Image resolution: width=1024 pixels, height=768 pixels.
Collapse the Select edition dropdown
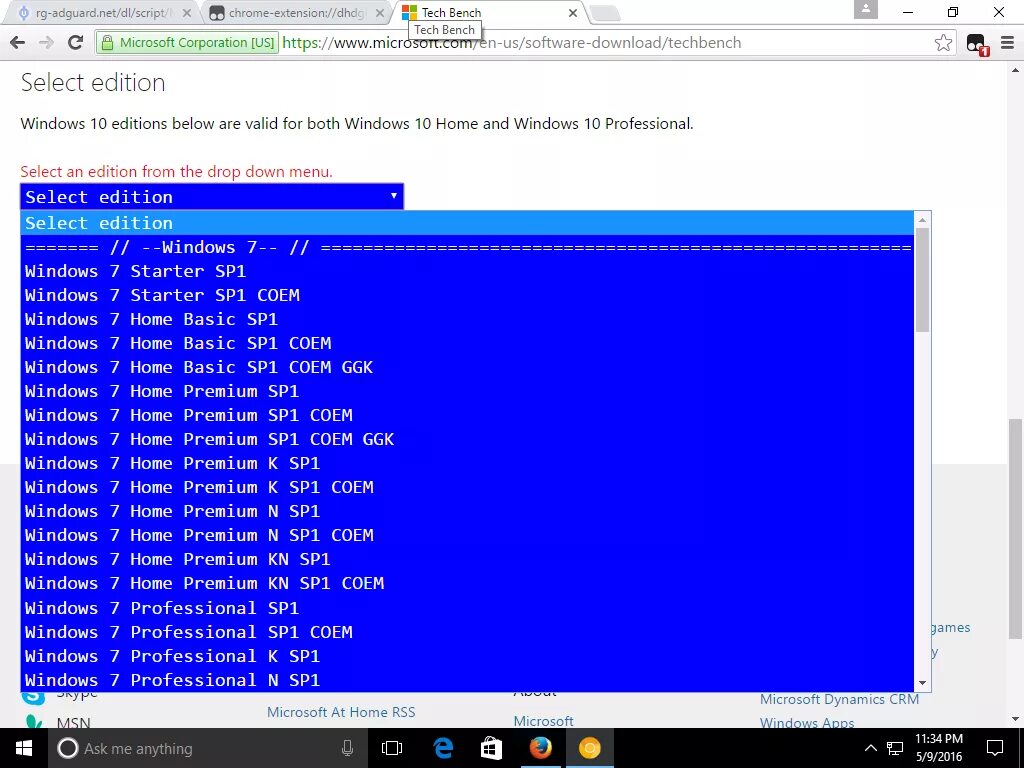click(212, 197)
